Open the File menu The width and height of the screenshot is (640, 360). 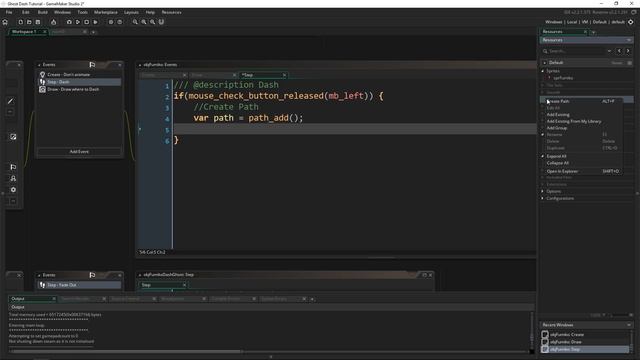point(9,12)
